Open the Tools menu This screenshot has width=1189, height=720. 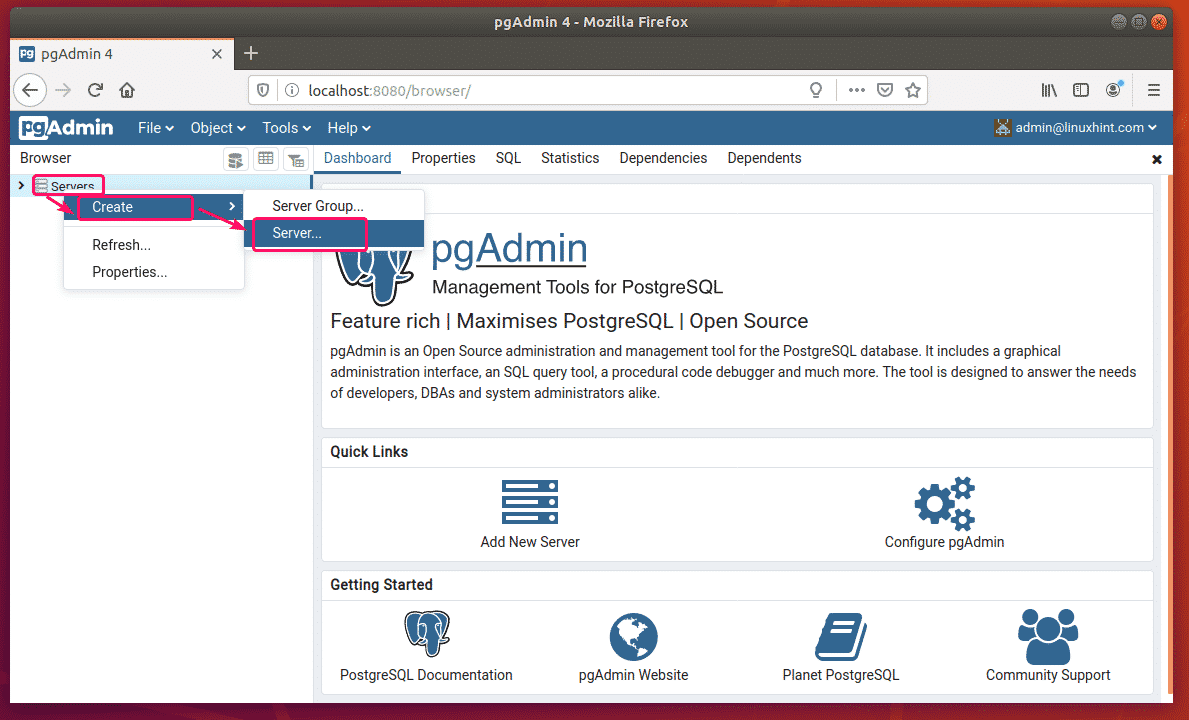[287, 128]
